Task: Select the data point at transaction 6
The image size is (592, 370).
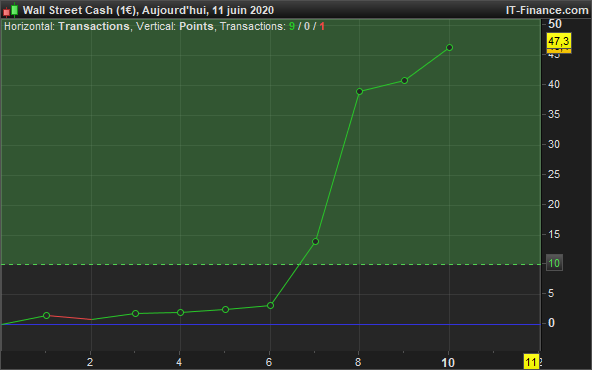Action: point(270,305)
